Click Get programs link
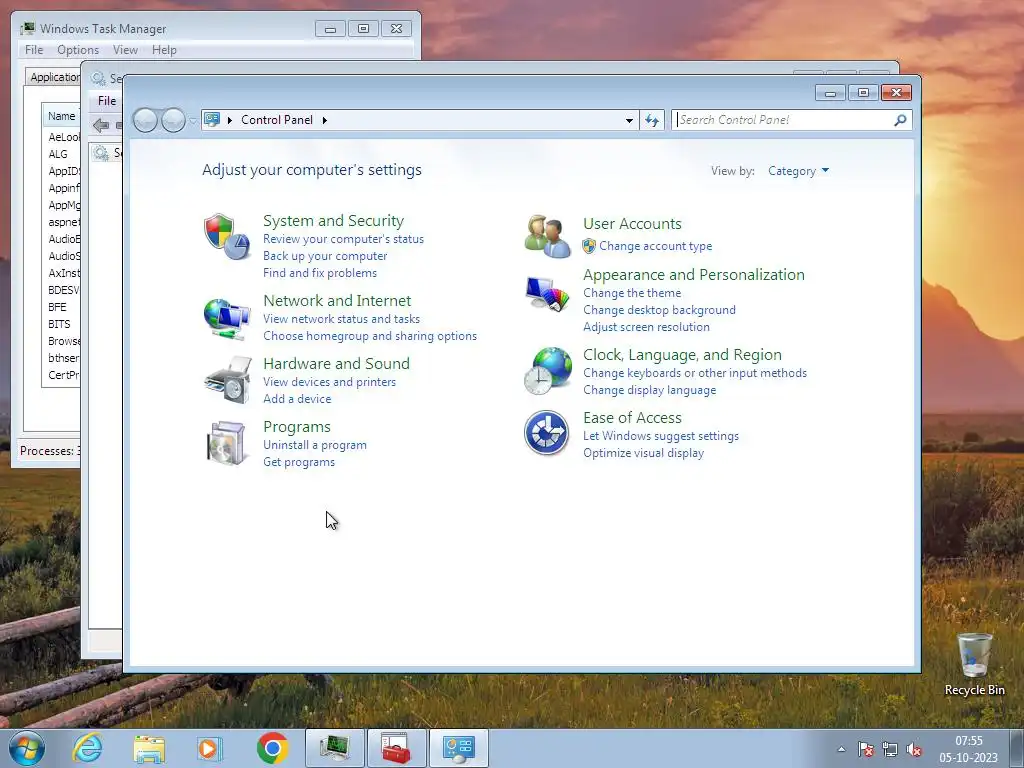Viewport: 1024px width, 768px height. click(x=298, y=462)
